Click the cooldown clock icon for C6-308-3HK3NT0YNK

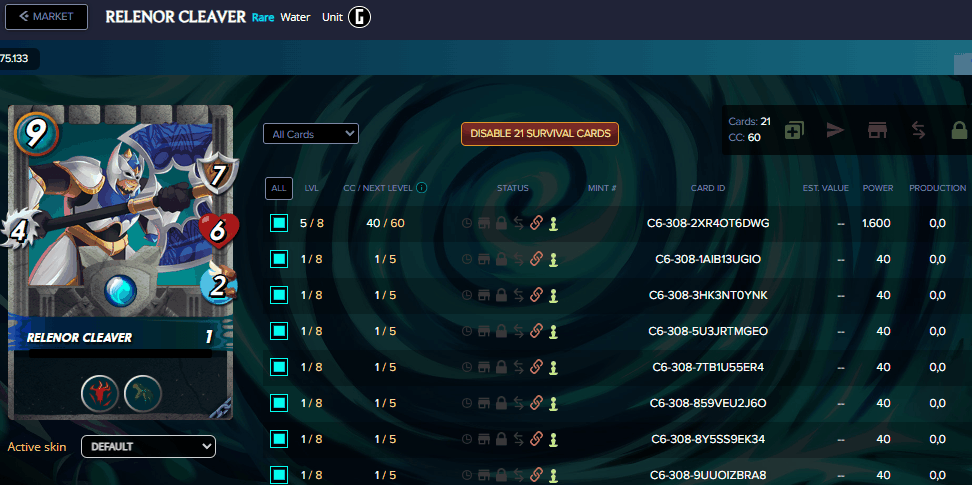coord(467,295)
